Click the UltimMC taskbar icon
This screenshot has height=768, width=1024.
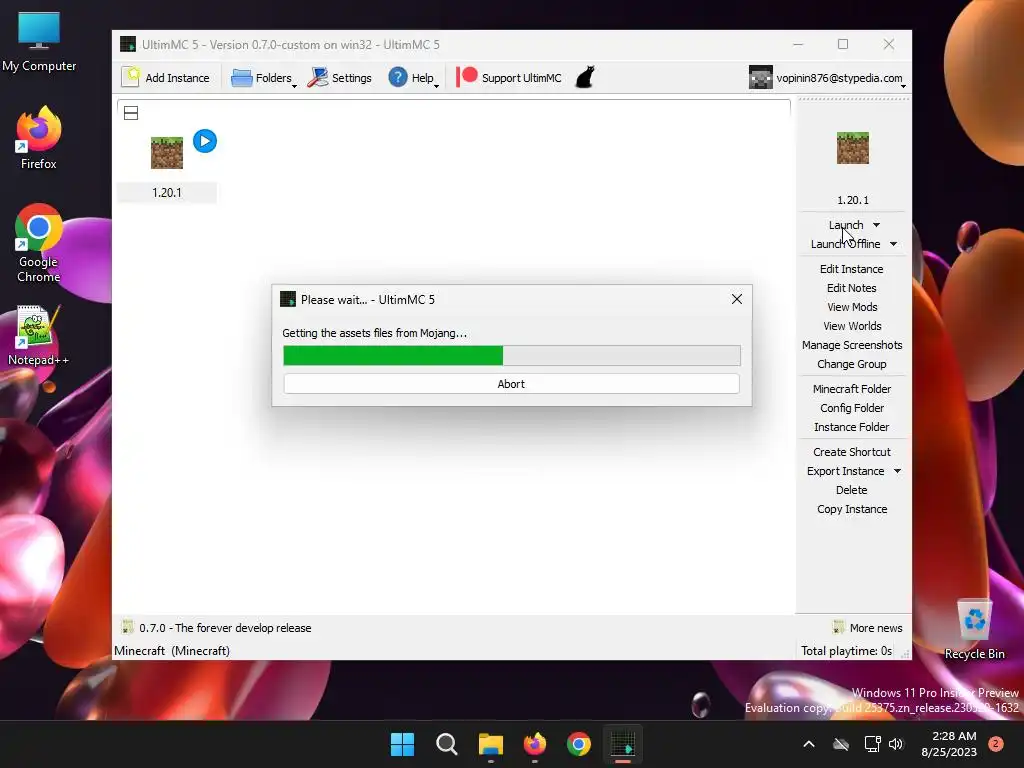(622, 744)
